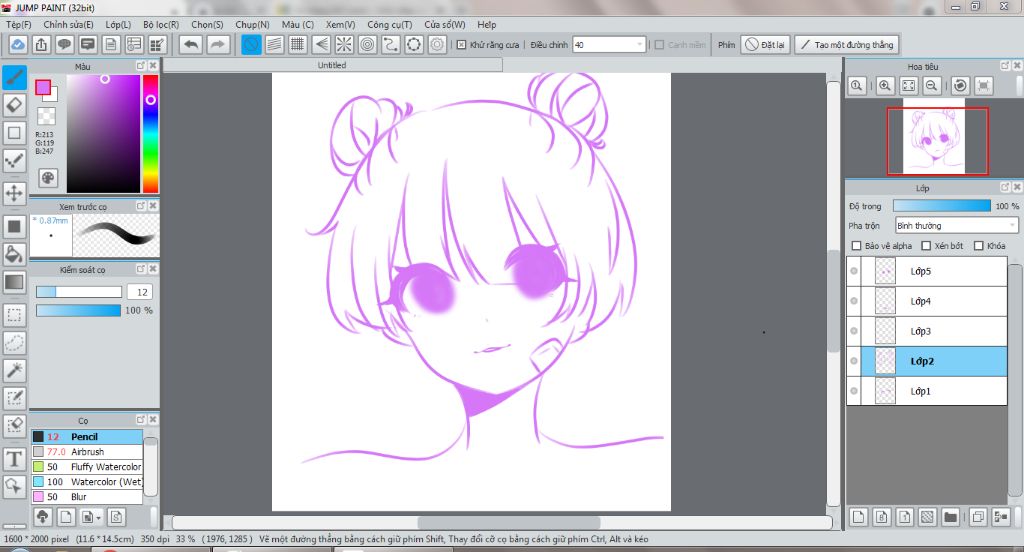Click the cloud save icon
The height and width of the screenshot is (552, 1024).
[x=18, y=44]
